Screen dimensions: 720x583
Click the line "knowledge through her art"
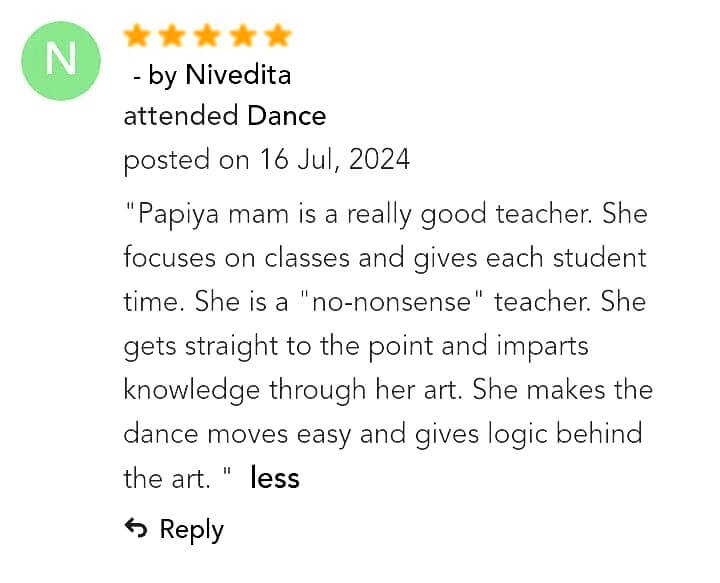tap(388, 389)
